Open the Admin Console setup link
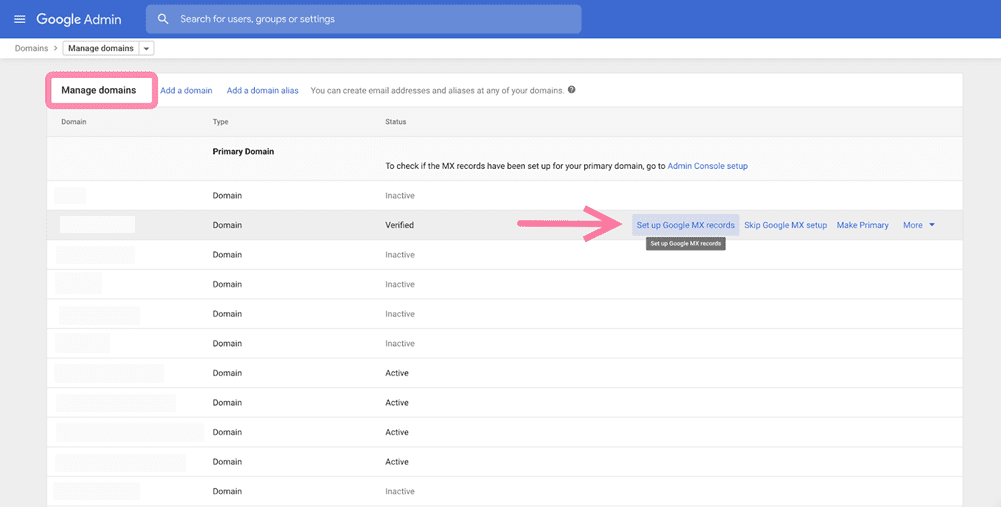The image size is (1001, 507). coord(707,166)
